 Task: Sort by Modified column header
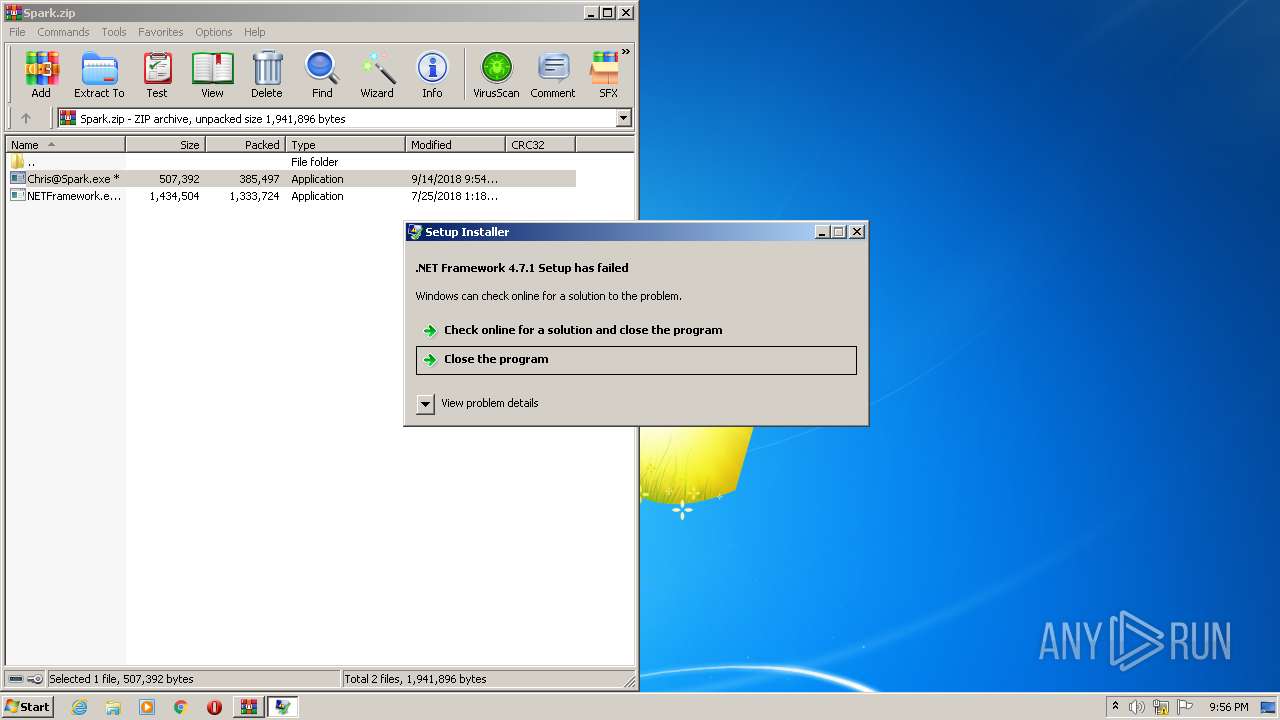[456, 145]
